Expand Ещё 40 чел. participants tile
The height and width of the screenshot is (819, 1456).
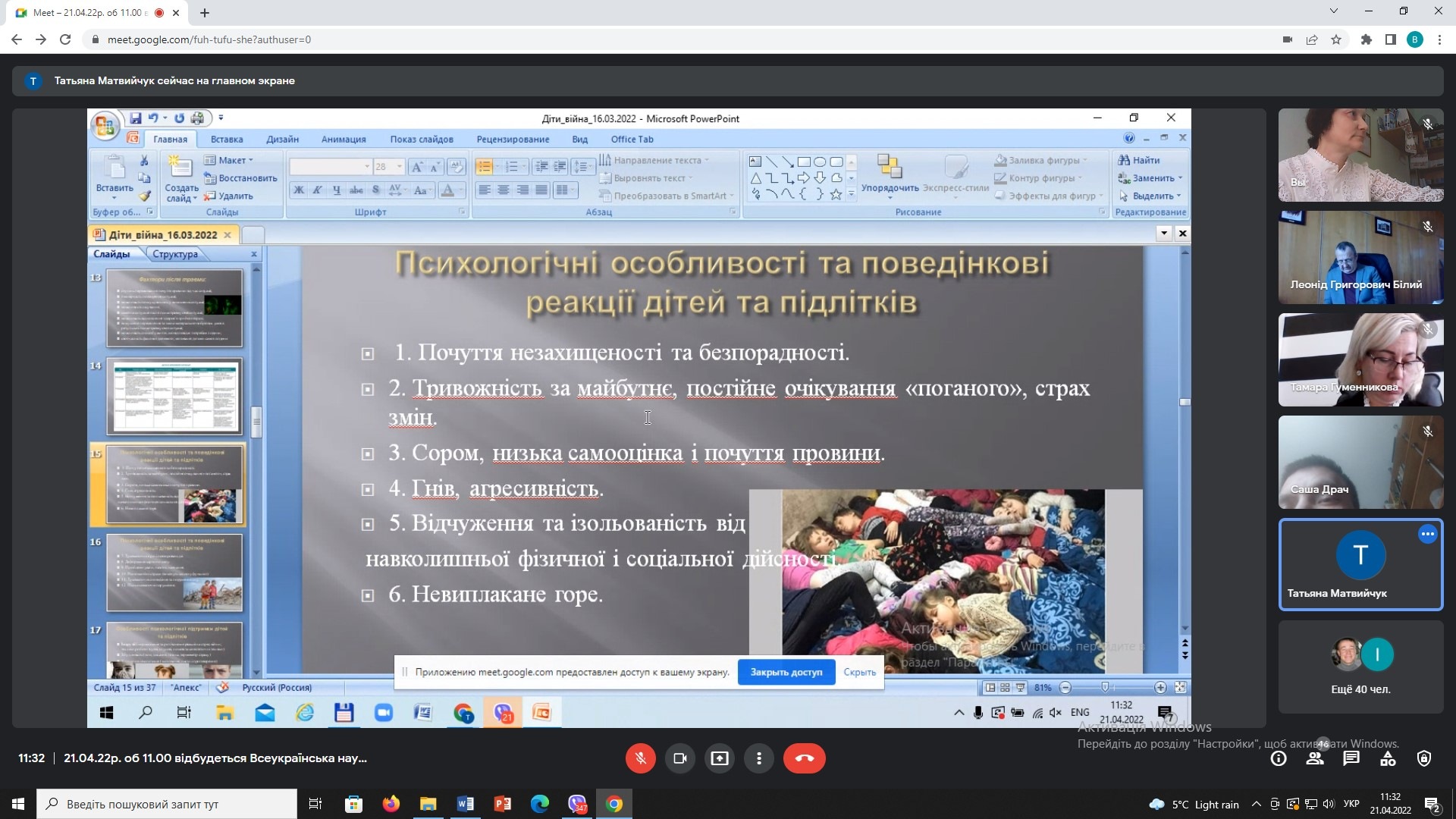pyautogui.click(x=1360, y=667)
